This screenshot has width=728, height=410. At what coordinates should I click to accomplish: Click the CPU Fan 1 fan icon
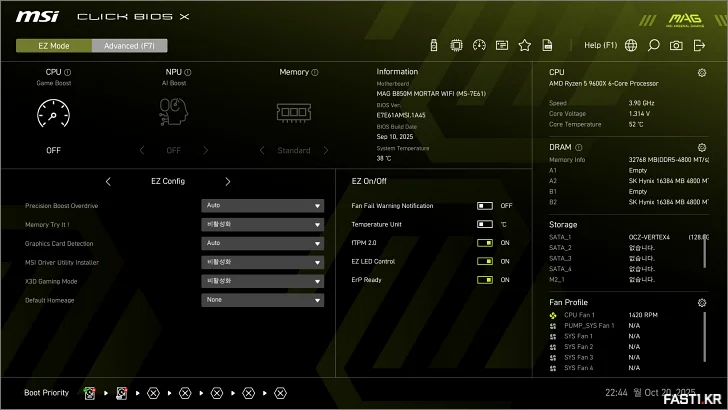tap(553, 315)
